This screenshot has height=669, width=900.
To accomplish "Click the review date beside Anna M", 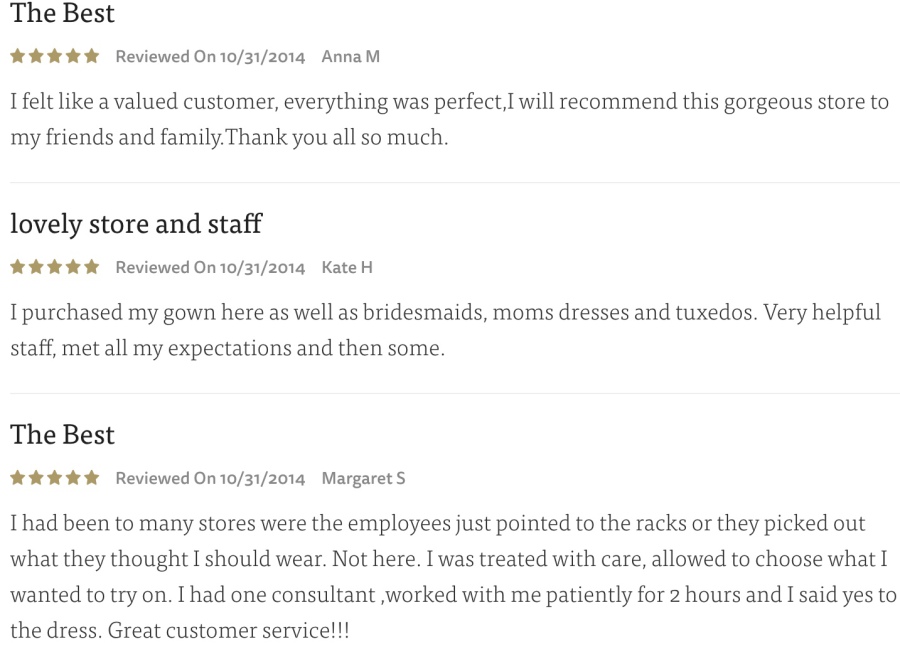I will point(210,57).
